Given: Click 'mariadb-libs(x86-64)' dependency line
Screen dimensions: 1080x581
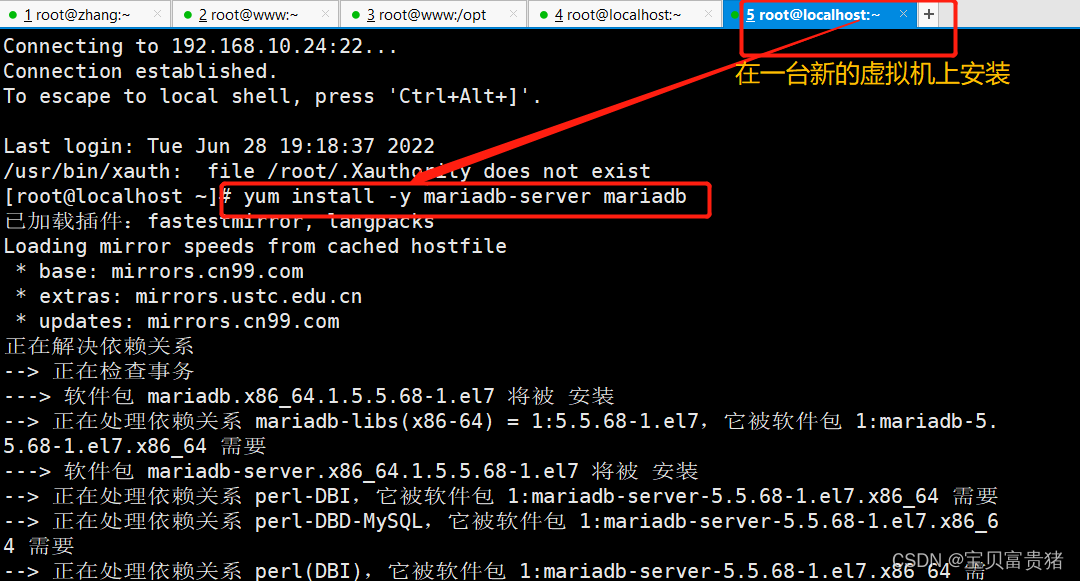Looking at the screenshot, I should pos(501,434).
